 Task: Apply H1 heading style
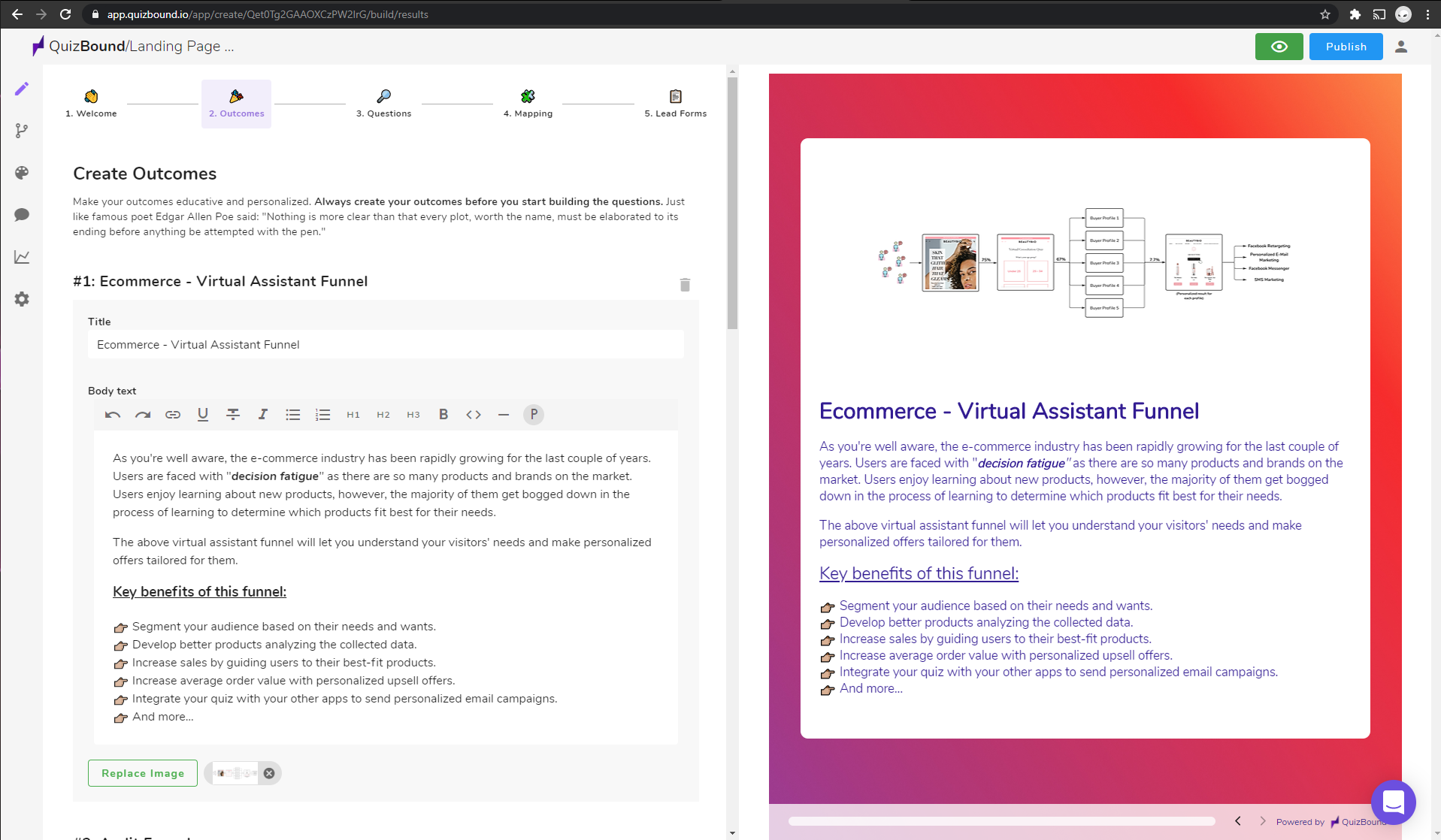[353, 415]
